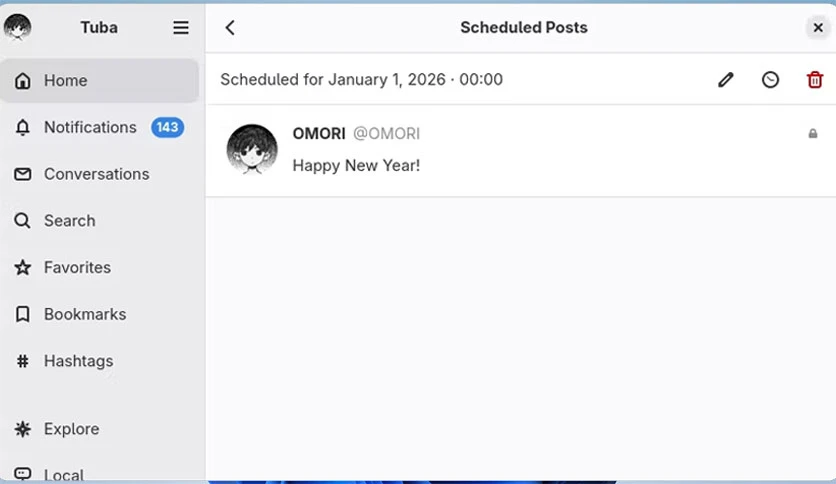The image size is (836, 484).
Task: Open the Local timeline
Action: coord(100,472)
